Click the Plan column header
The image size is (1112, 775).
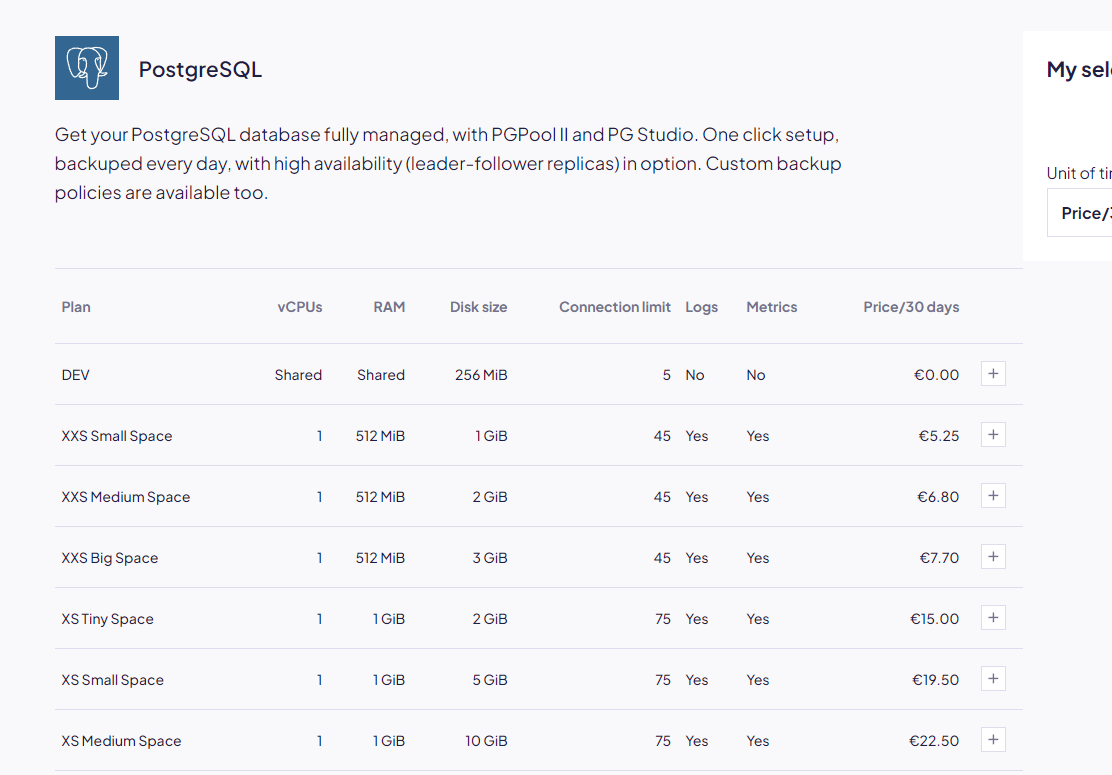76,307
